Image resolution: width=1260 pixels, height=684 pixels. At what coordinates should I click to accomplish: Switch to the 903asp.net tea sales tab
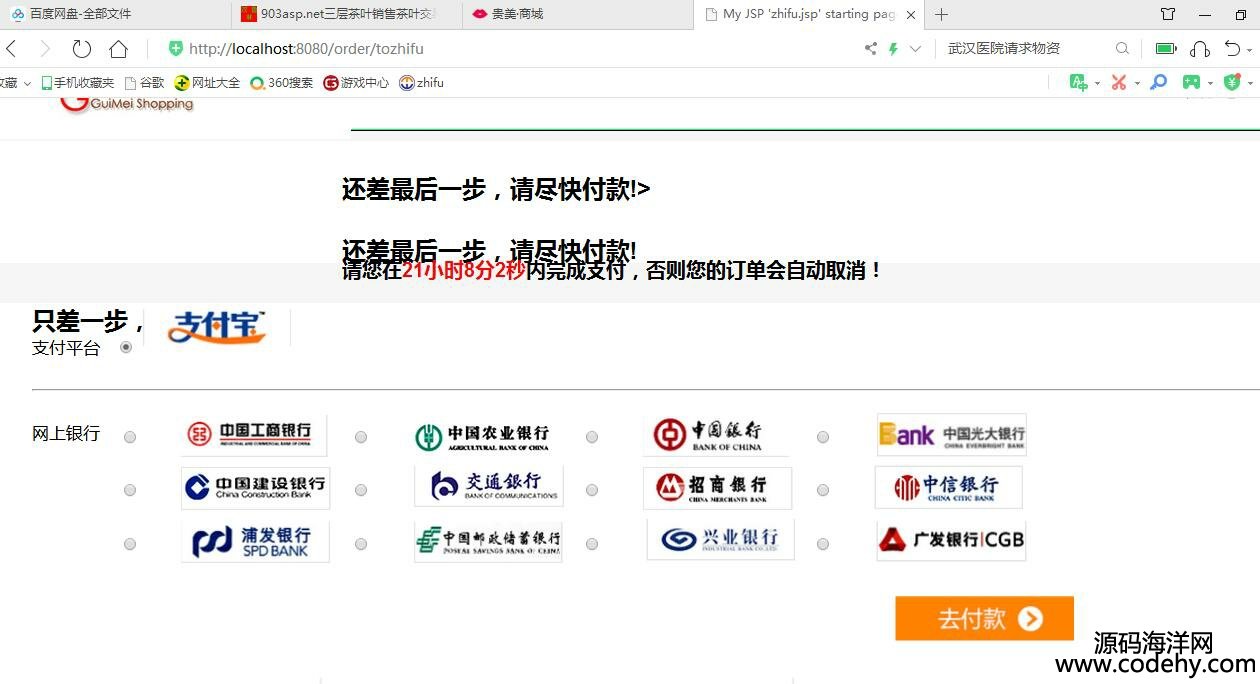pos(347,14)
